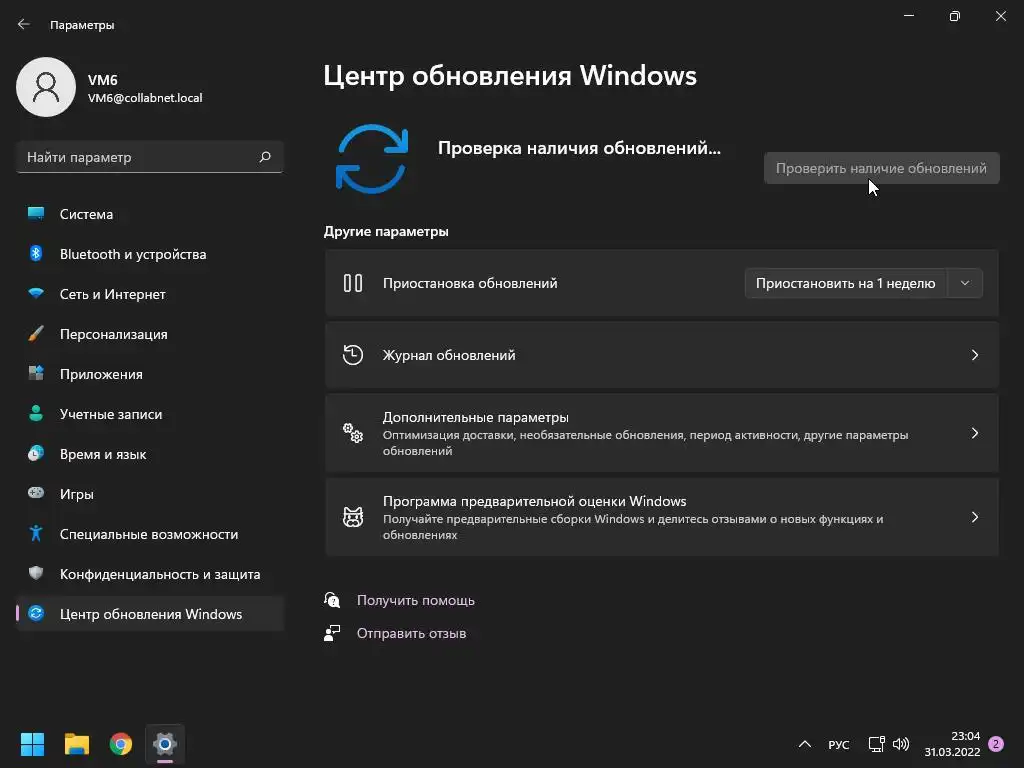This screenshot has height=768, width=1024.
Task: Go to Персонализация settings
Action: click(150, 334)
